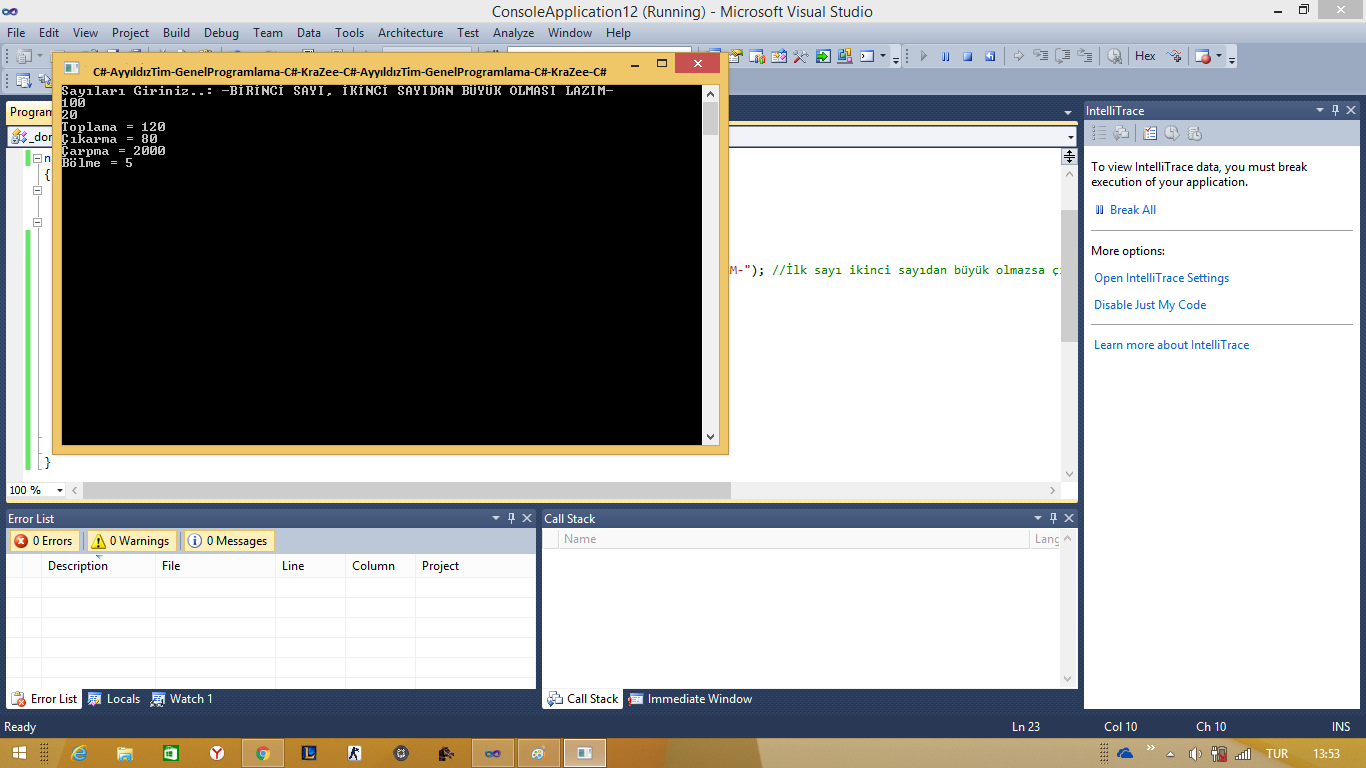
Task: Click the Step Into debug icon
Action: (x=1041, y=56)
